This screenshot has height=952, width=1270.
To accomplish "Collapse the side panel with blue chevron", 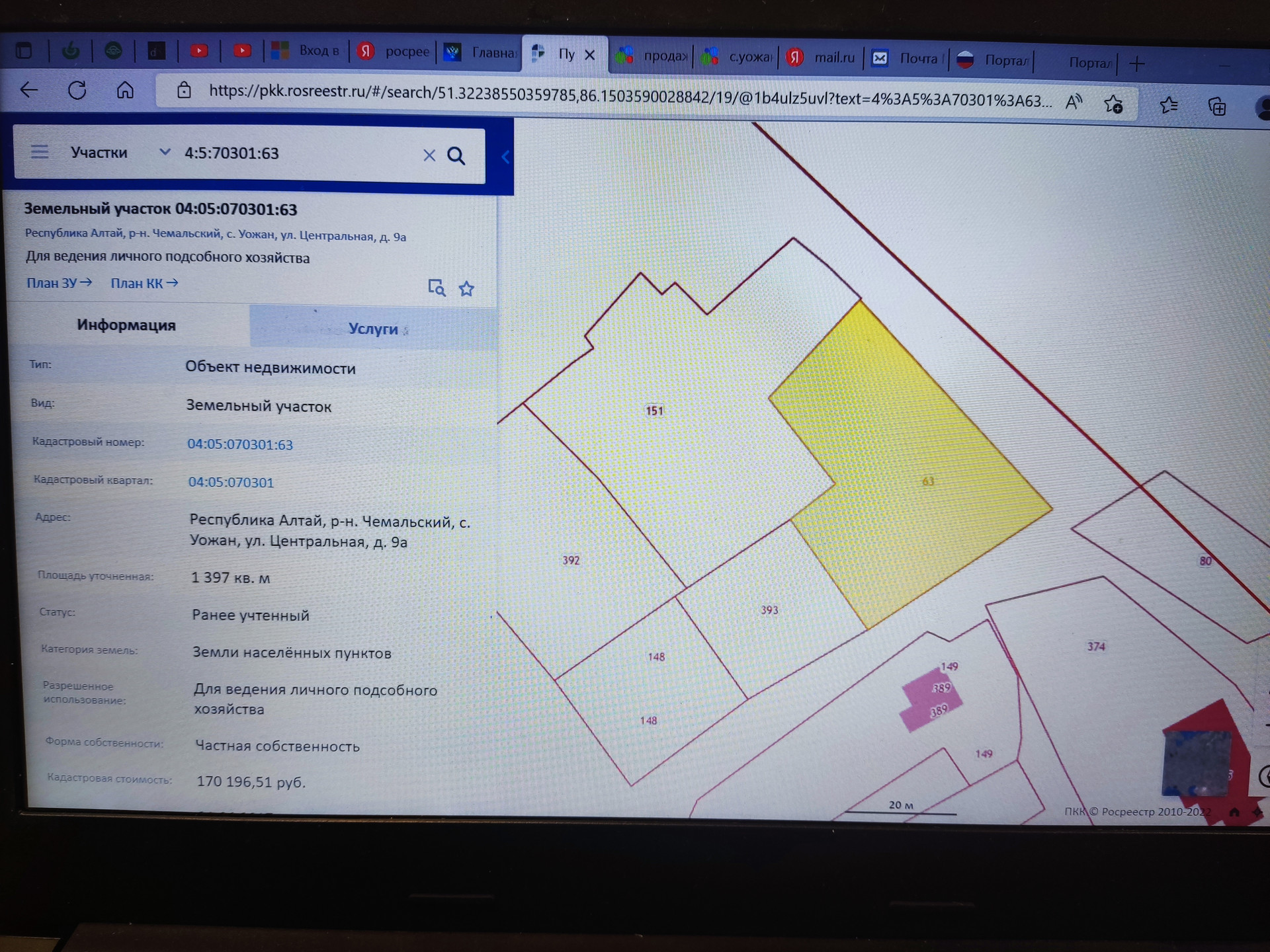I will (x=505, y=157).
